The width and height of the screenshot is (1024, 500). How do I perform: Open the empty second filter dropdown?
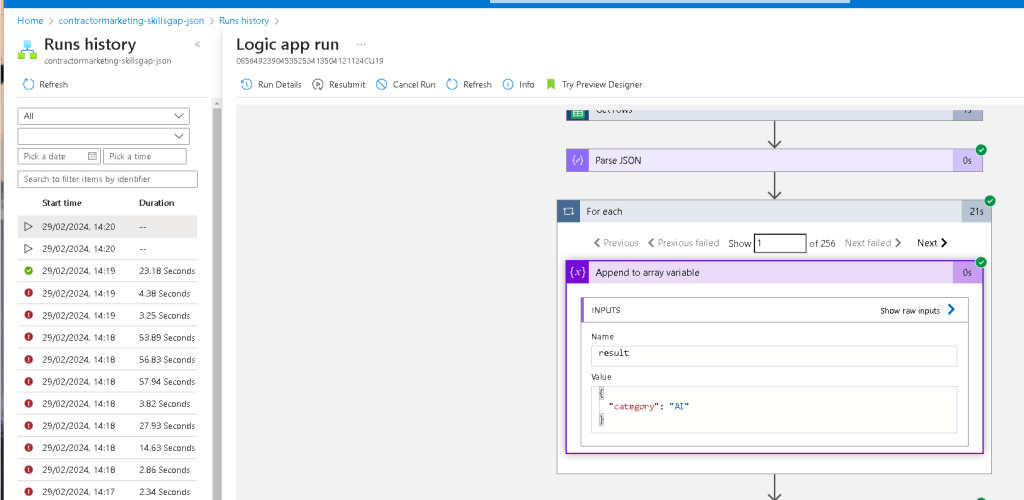click(x=103, y=136)
